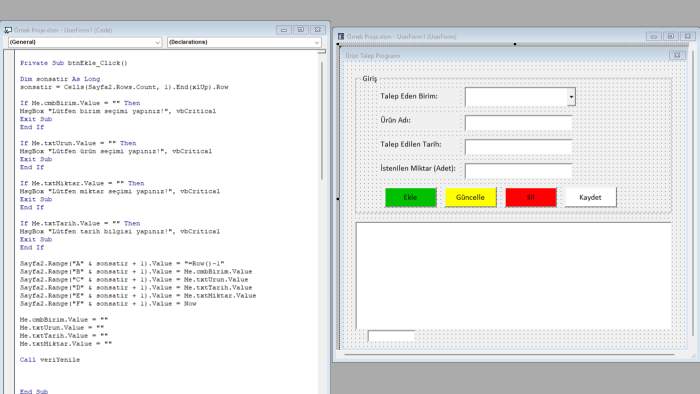Image resolution: width=700 pixels, height=394 pixels.
Task: Click the code window vertical scrollbar
Action: (322, 120)
